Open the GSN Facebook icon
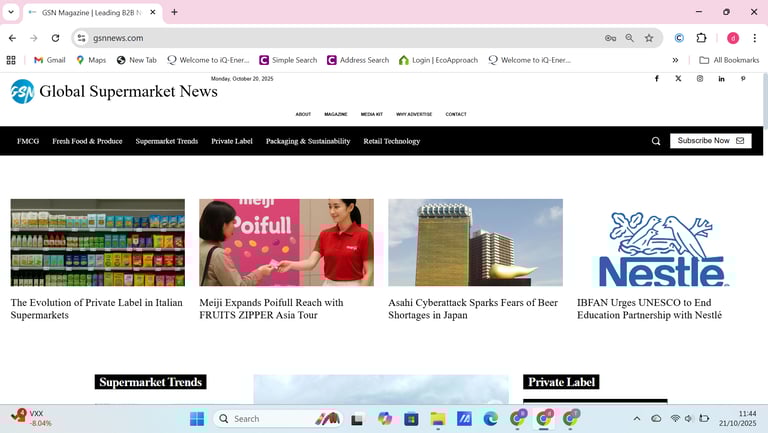 click(x=657, y=78)
